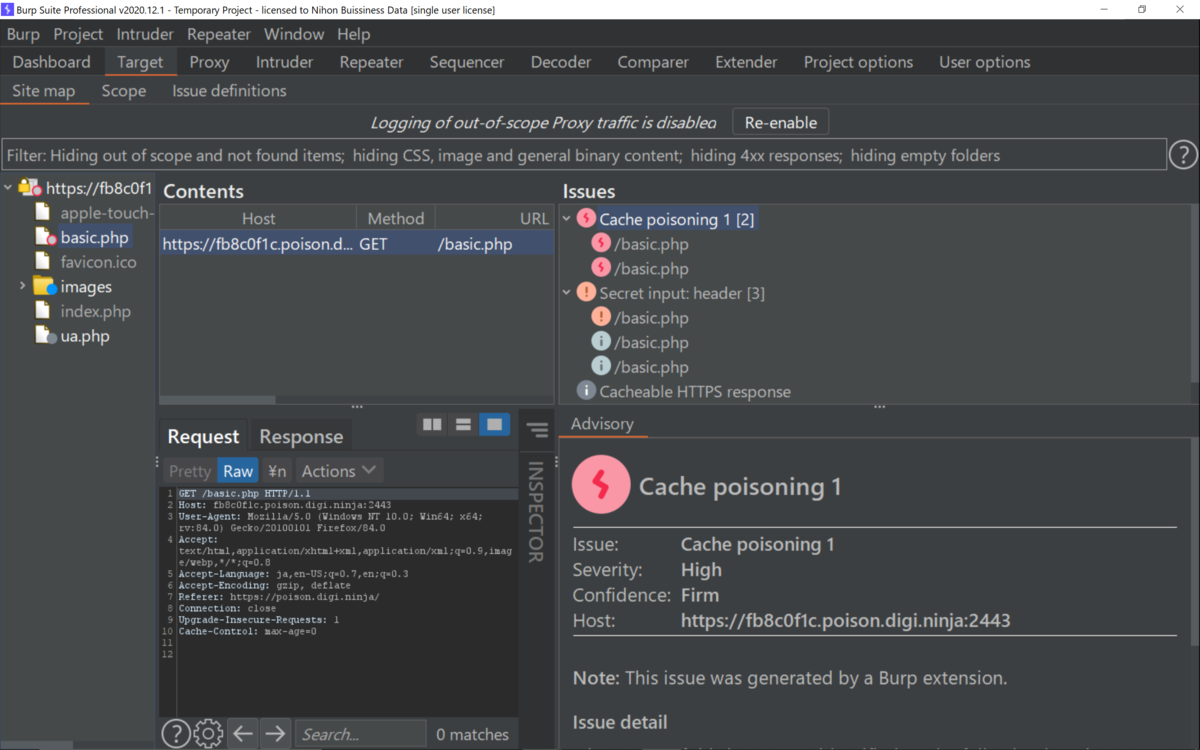Click the Cache poisoning 1 severity icon in Advisory

[x=600, y=486]
